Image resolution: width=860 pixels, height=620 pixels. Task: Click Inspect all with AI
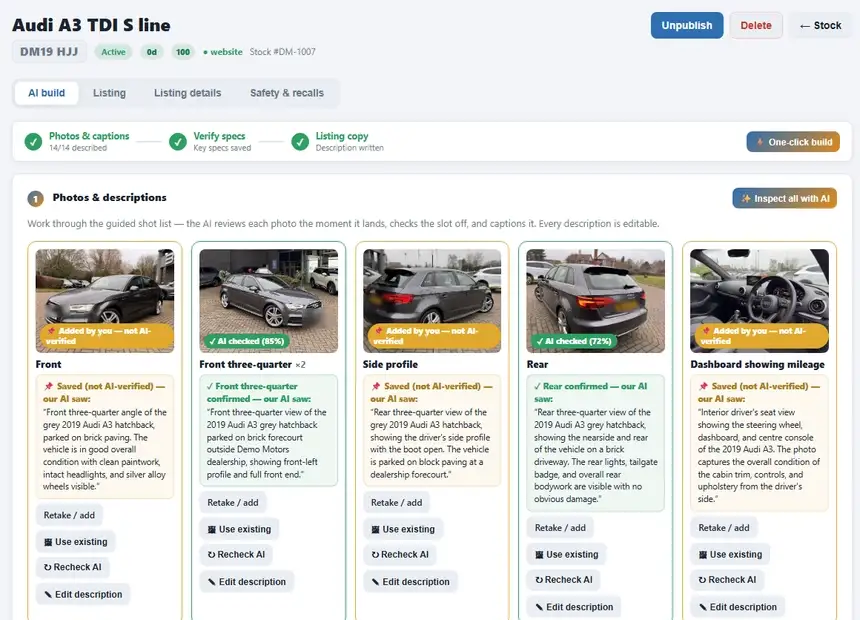[784, 199]
